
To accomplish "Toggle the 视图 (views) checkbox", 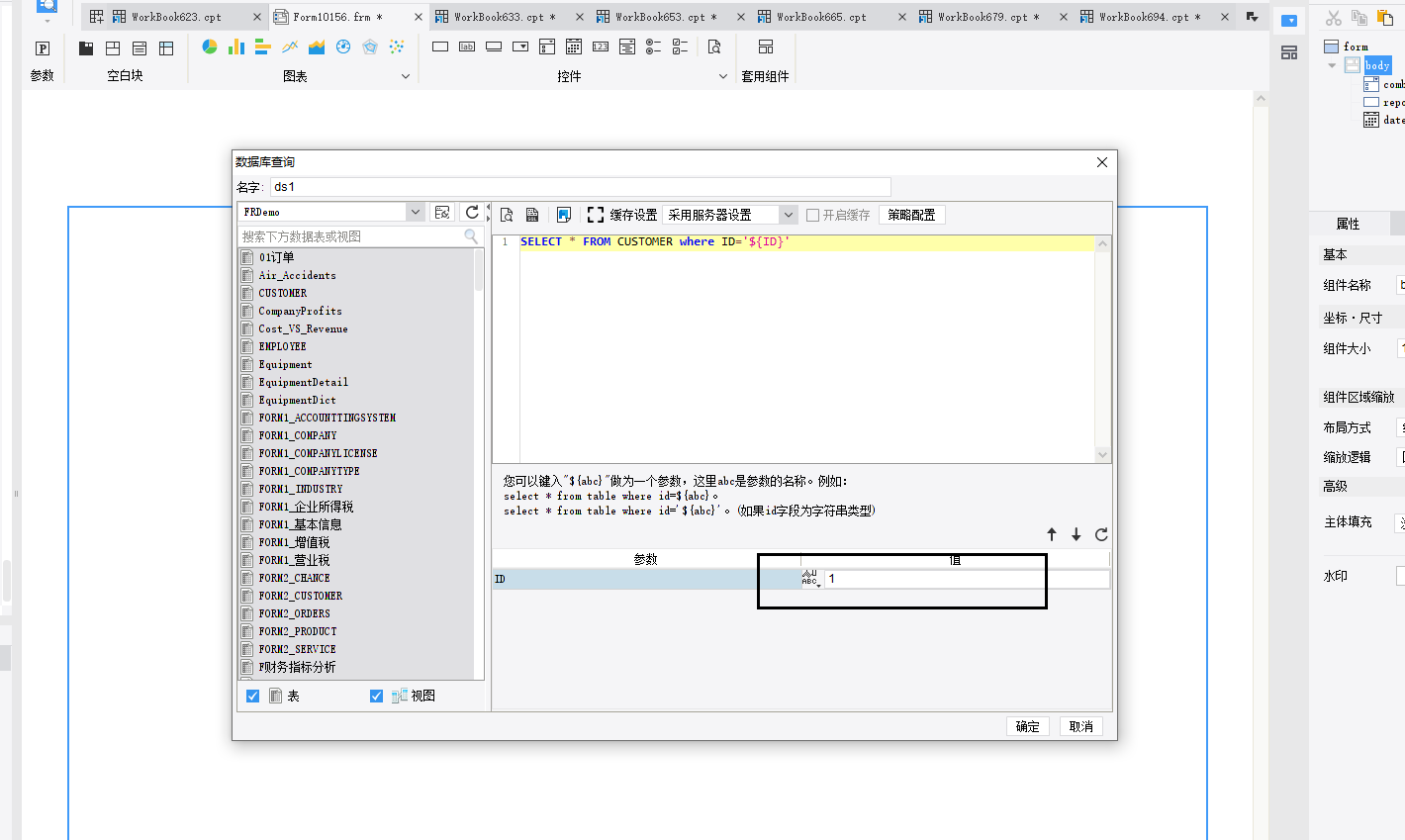I will pos(376,697).
